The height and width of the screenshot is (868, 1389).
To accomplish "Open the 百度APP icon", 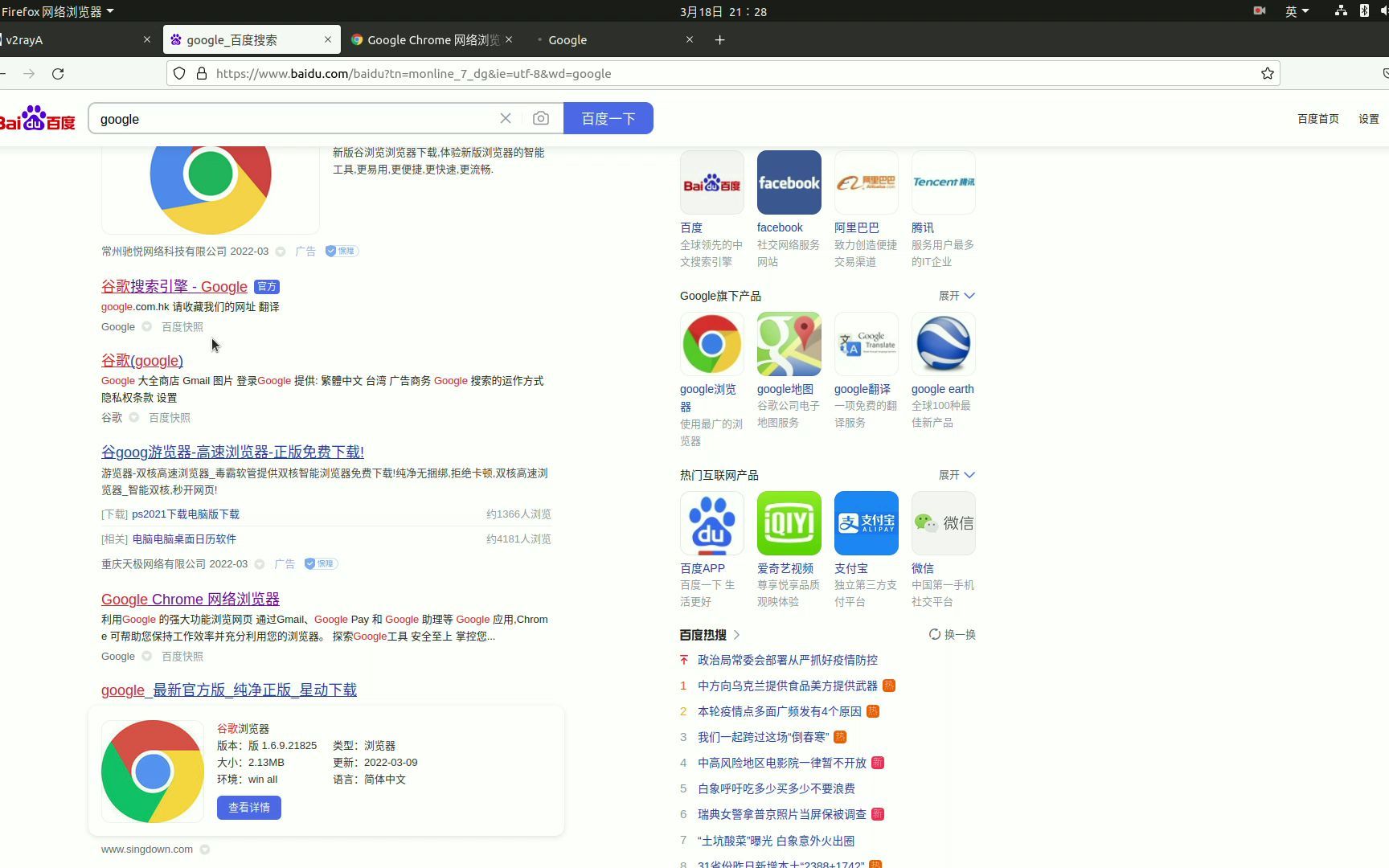I will point(712,523).
